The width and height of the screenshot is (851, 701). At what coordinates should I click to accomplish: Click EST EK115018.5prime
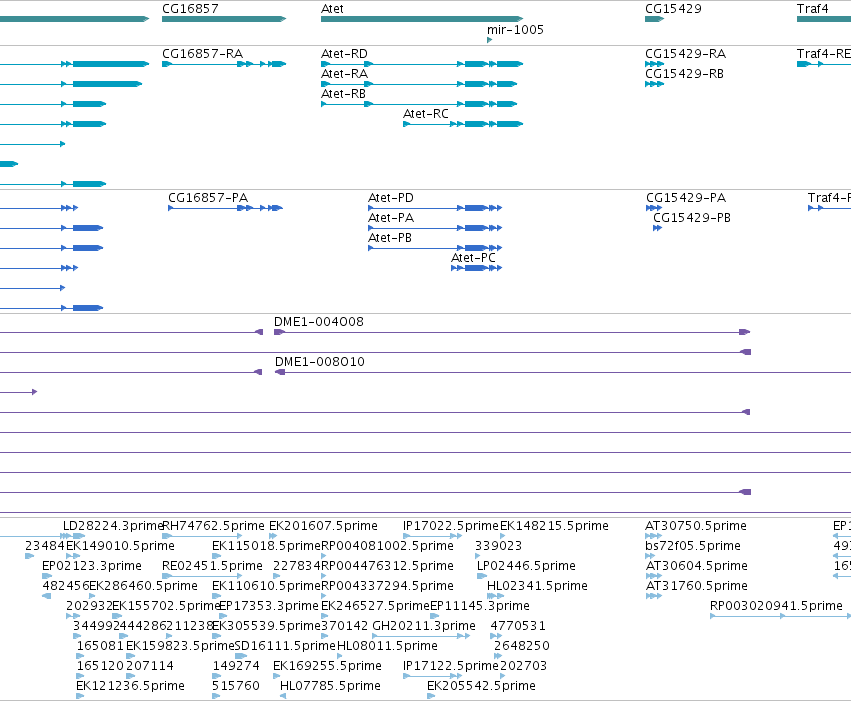(x=266, y=546)
